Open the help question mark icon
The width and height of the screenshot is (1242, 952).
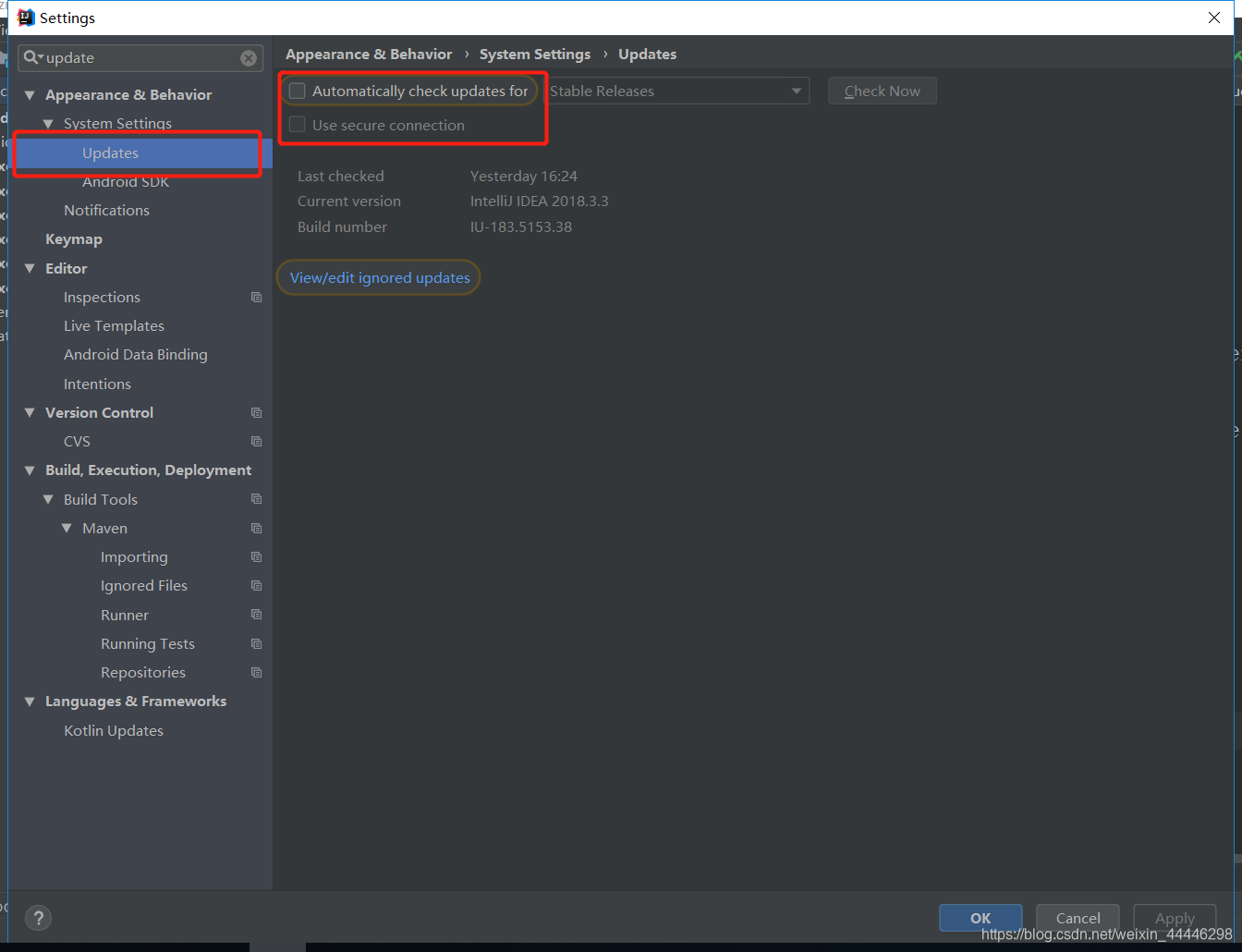38,918
